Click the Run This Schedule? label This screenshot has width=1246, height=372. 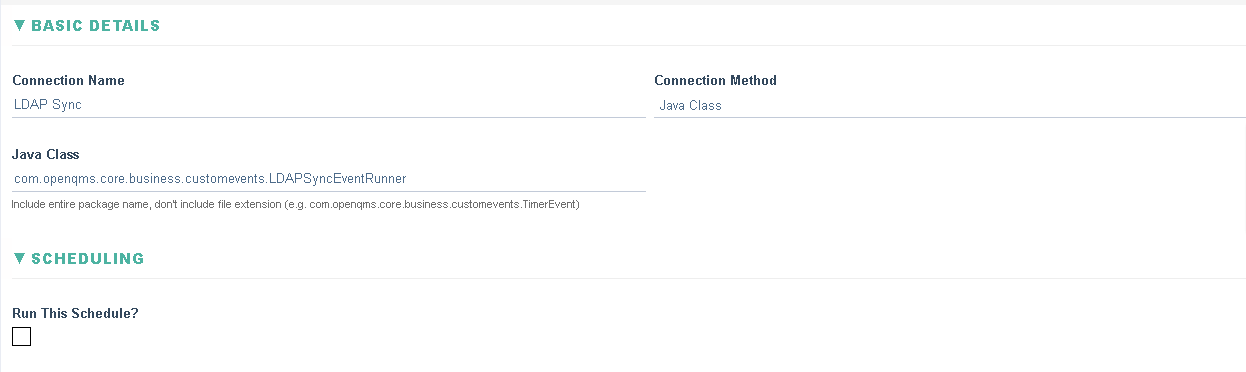75,313
